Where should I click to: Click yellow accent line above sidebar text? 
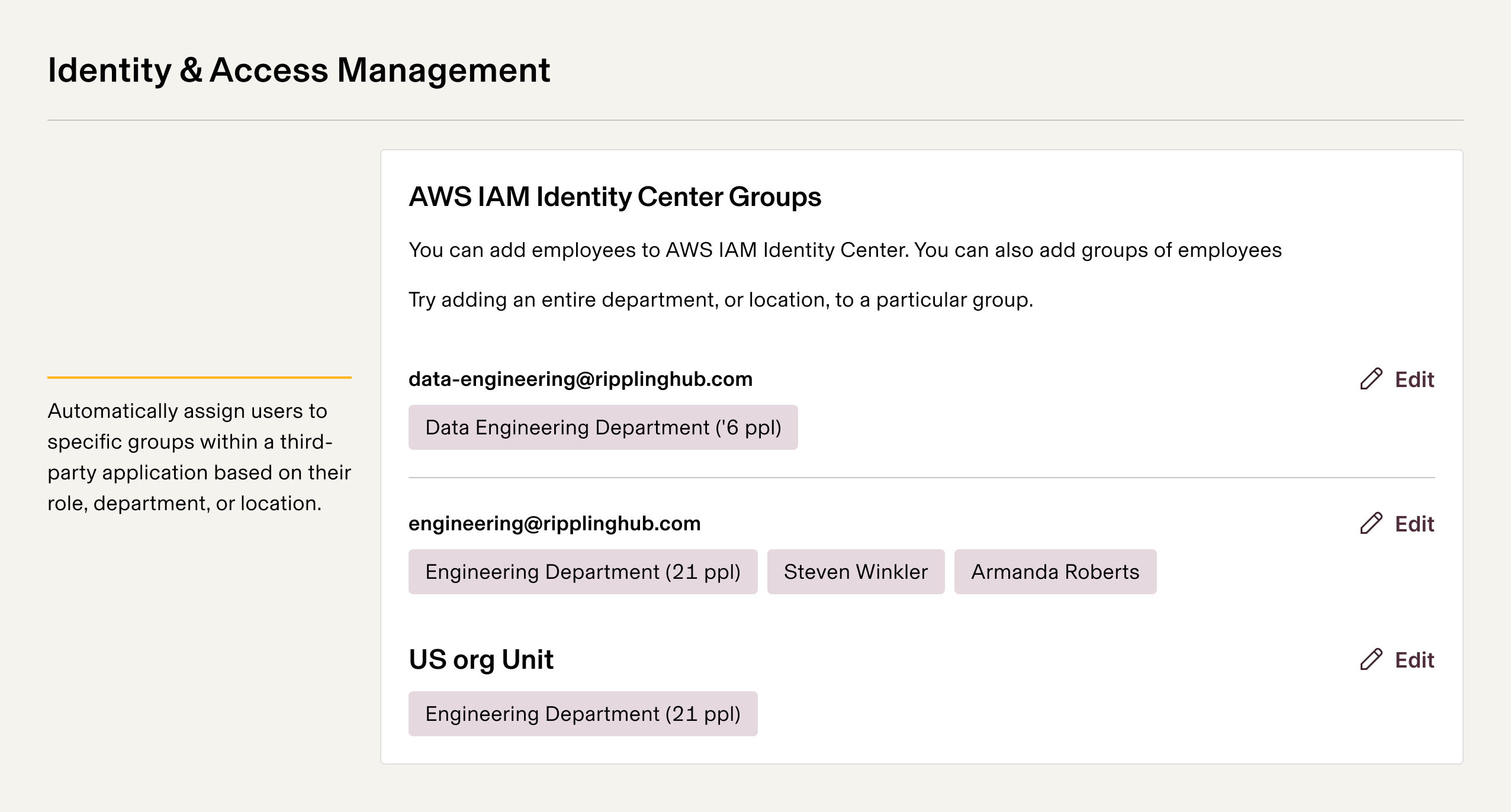199,377
